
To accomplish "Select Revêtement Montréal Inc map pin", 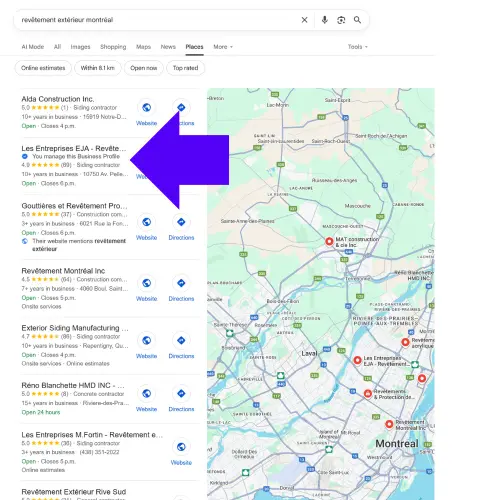I will 389,424.
